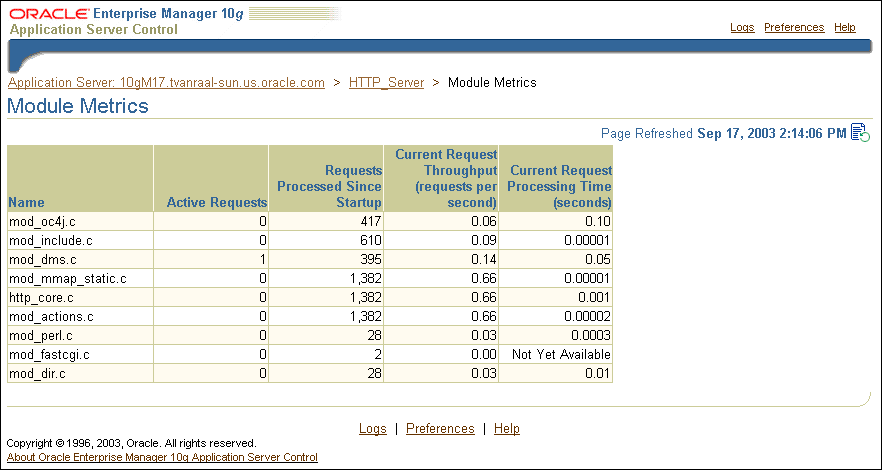Click the 0.00 throughput for mod_fastcgi.c

tap(484, 355)
